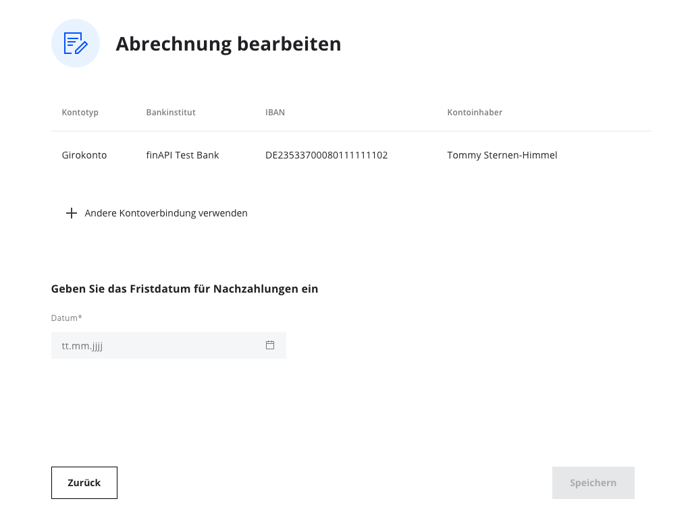688x530 pixels.
Task: Select 'Andere Kontoverbindung verwenden' link text
Action: coord(166,213)
